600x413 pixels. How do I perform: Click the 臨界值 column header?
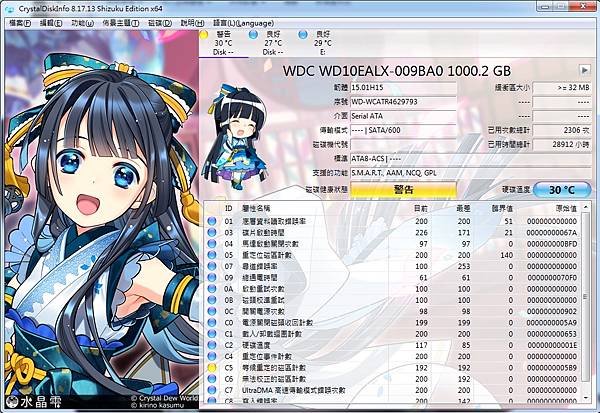[502, 209]
